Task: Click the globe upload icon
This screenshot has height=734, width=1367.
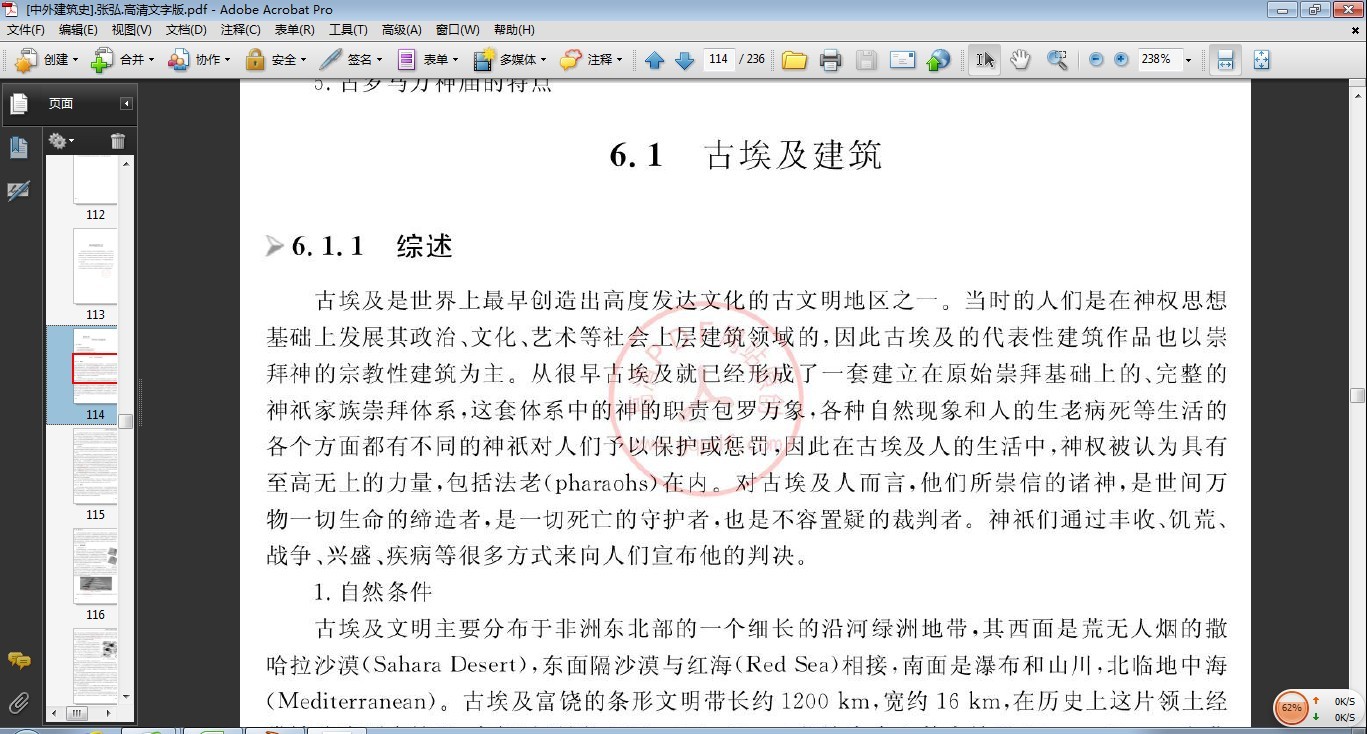Action: coord(938,60)
